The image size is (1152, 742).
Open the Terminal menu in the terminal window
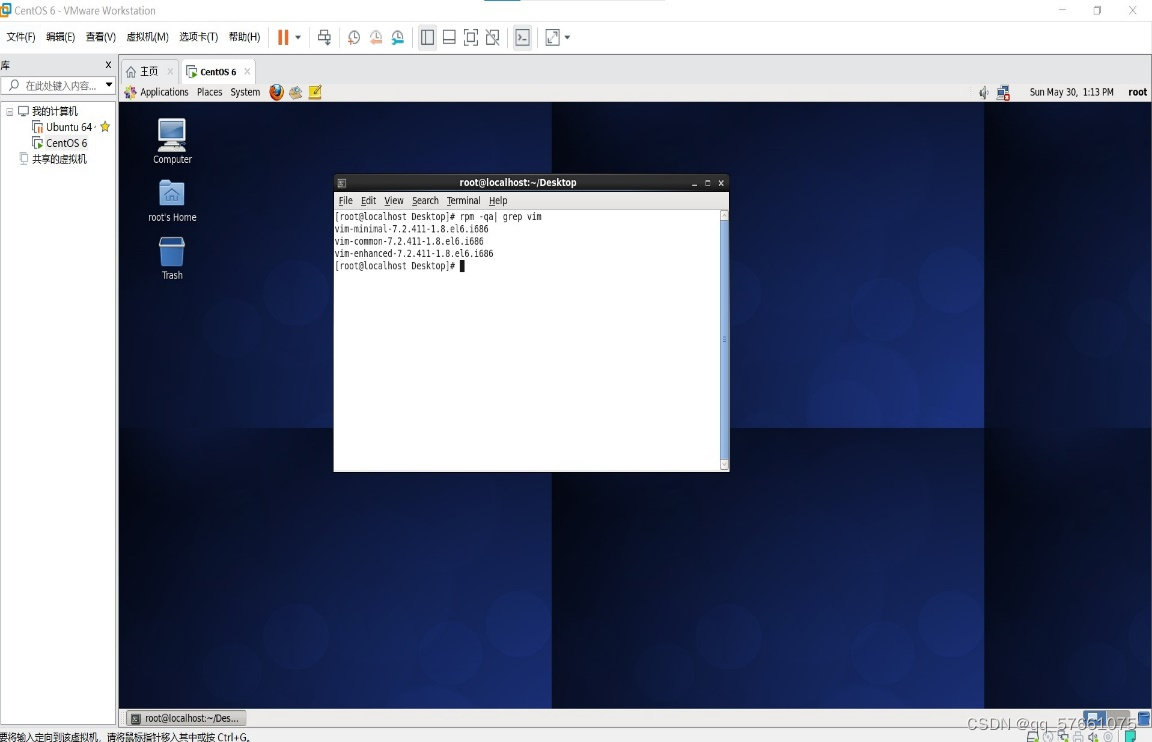[x=463, y=200]
